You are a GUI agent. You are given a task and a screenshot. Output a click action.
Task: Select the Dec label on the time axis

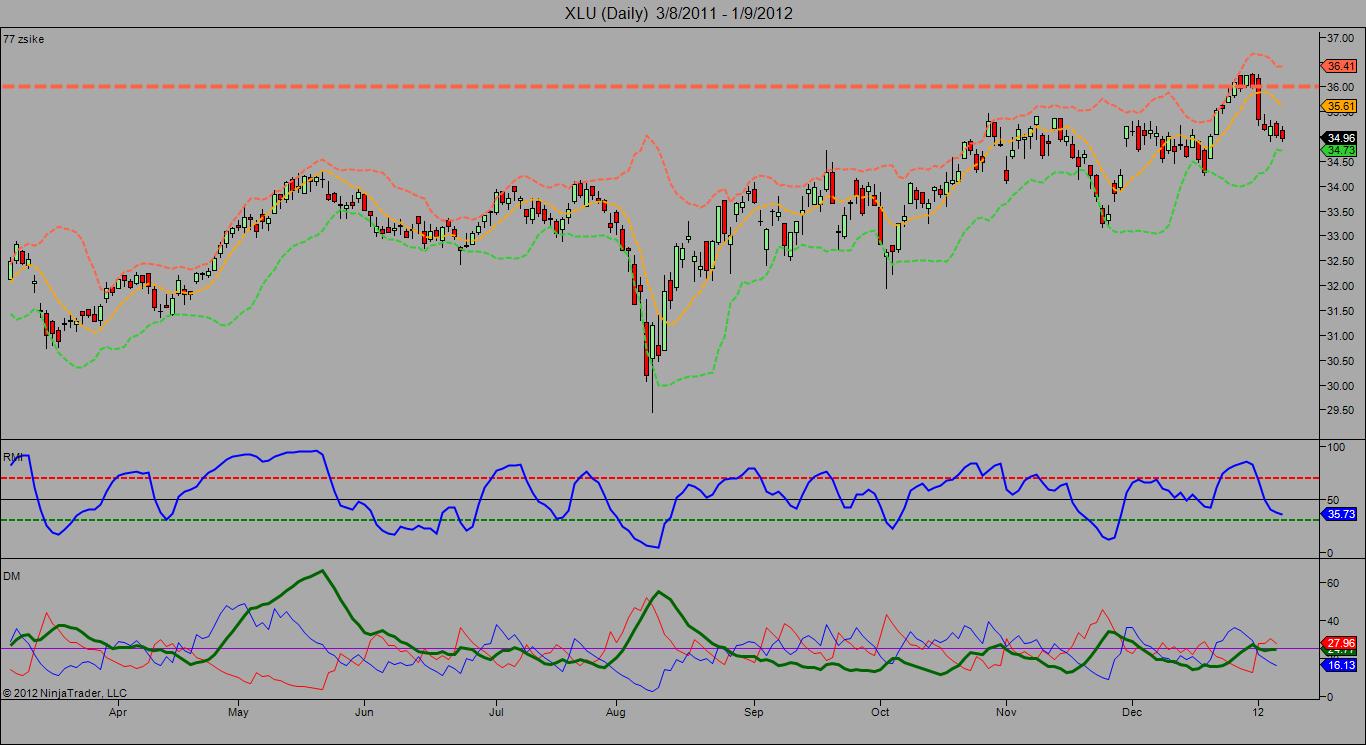[1132, 713]
